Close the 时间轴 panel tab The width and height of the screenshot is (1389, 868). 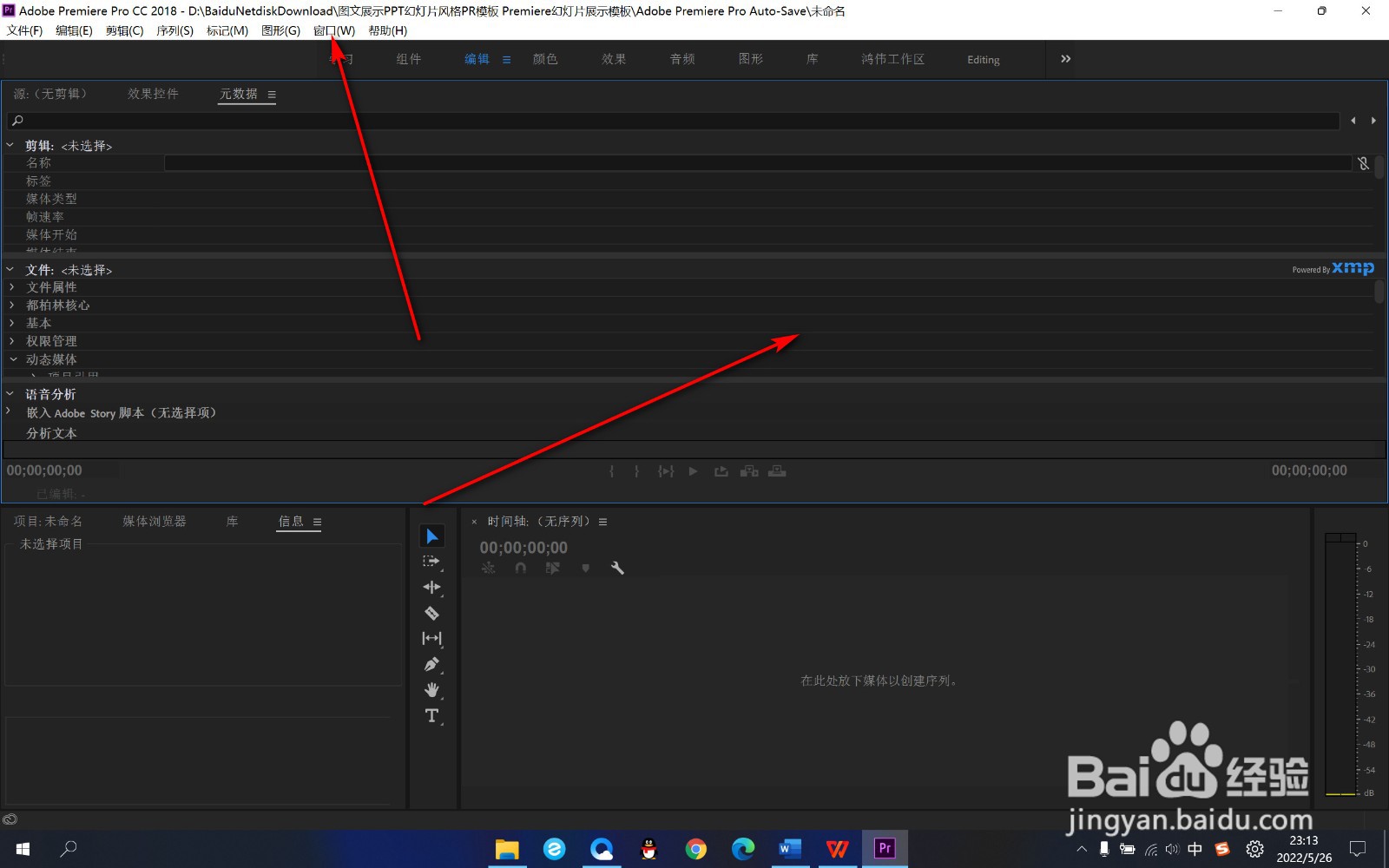pyautogui.click(x=474, y=522)
